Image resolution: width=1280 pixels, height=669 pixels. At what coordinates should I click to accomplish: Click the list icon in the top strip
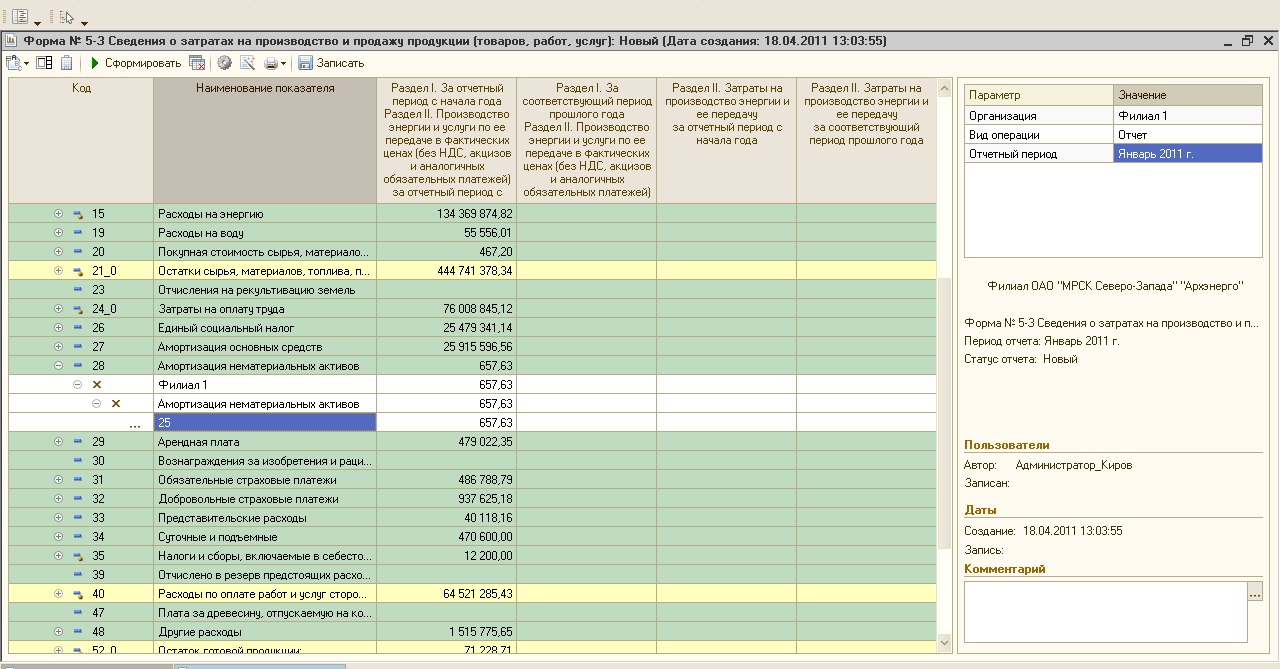point(19,17)
